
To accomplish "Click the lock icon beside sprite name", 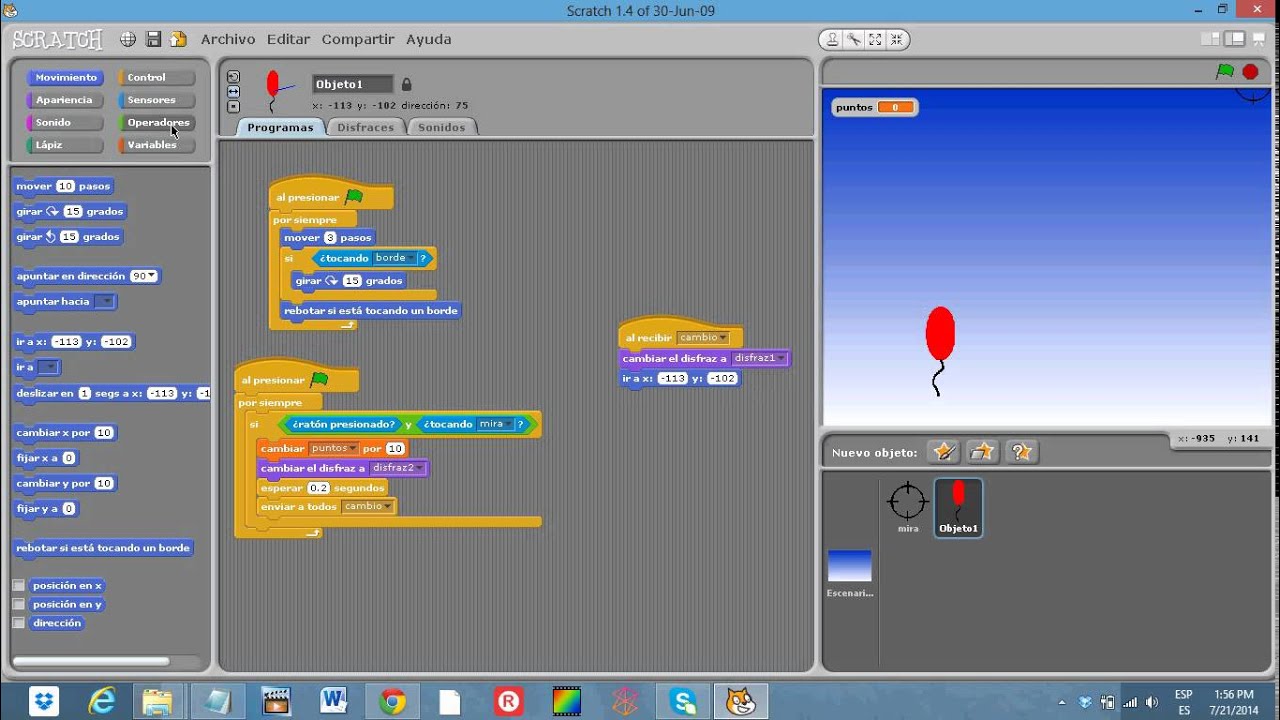I will click(x=406, y=85).
